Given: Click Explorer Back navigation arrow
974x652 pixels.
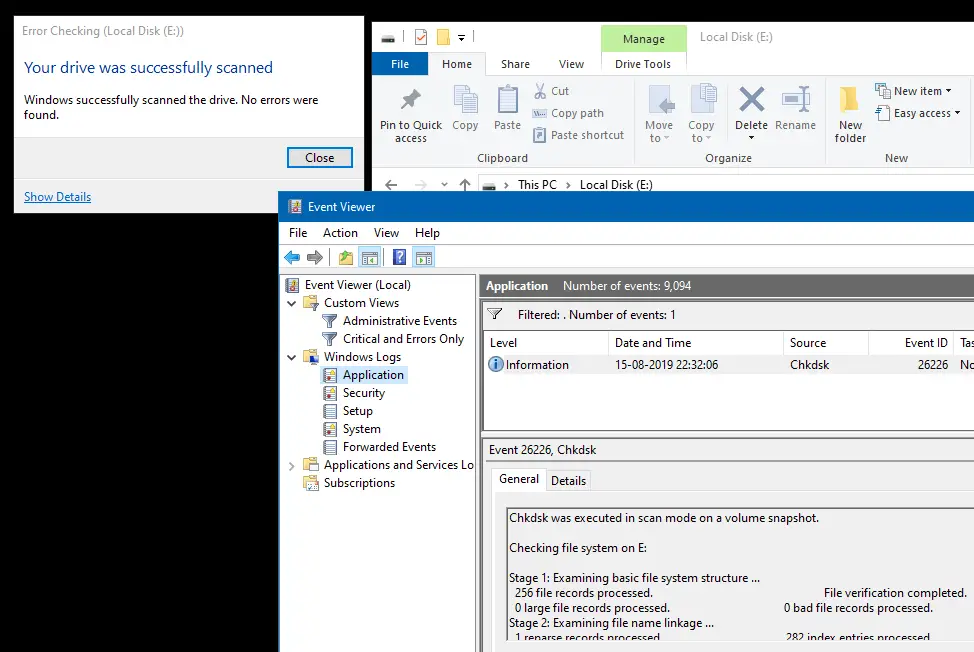Looking at the screenshot, I should [391, 184].
